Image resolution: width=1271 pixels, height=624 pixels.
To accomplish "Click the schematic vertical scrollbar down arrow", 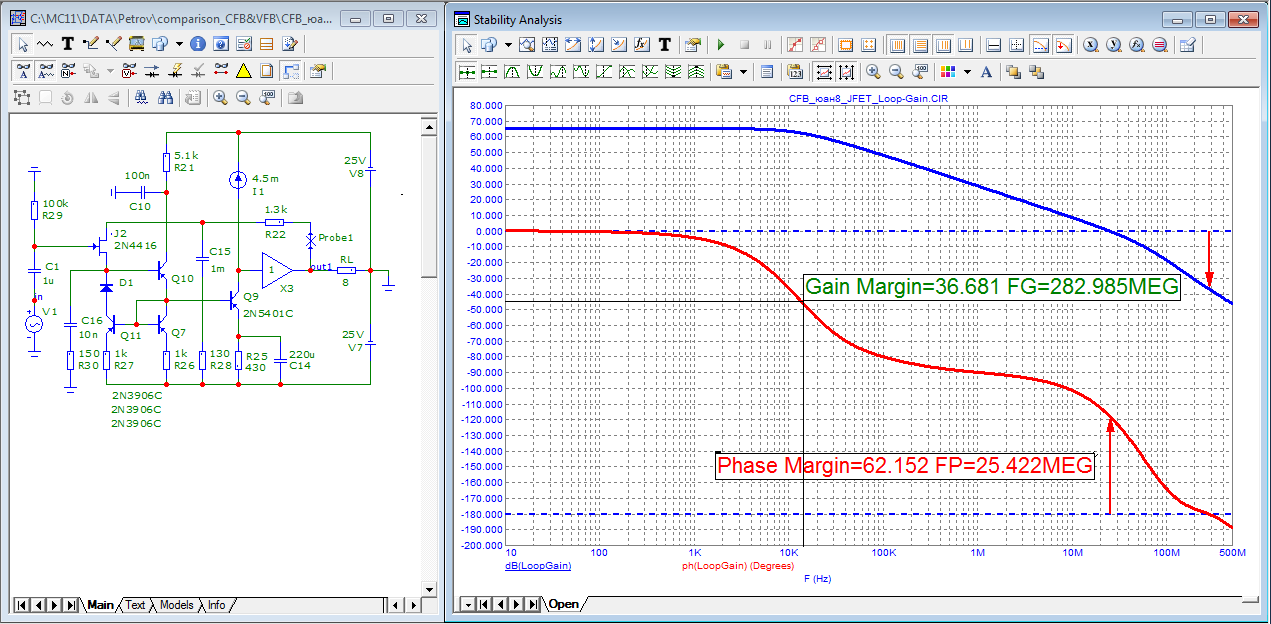I will (x=429, y=588).
